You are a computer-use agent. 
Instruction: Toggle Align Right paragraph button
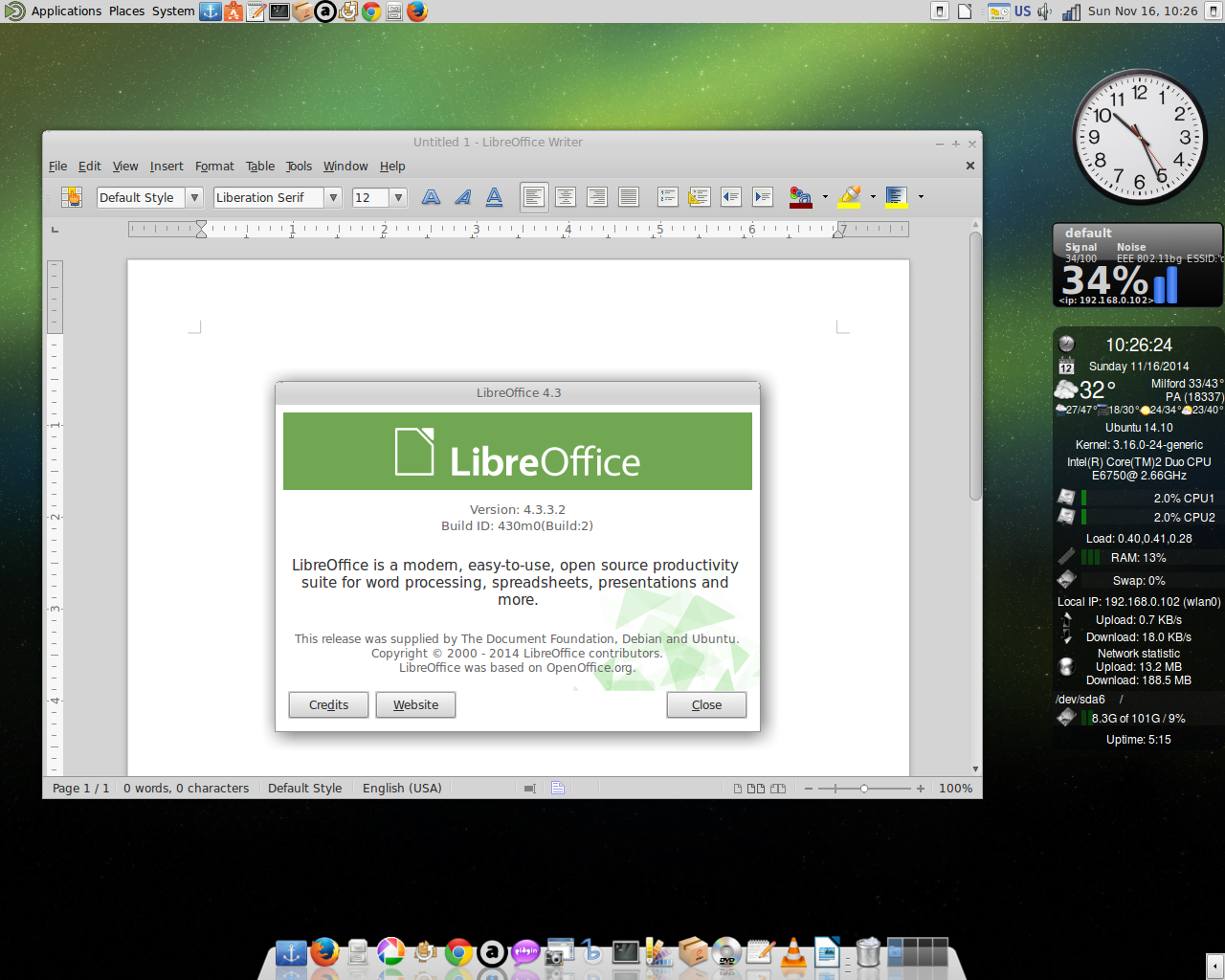pyautogui.click(x=597, y=197)
